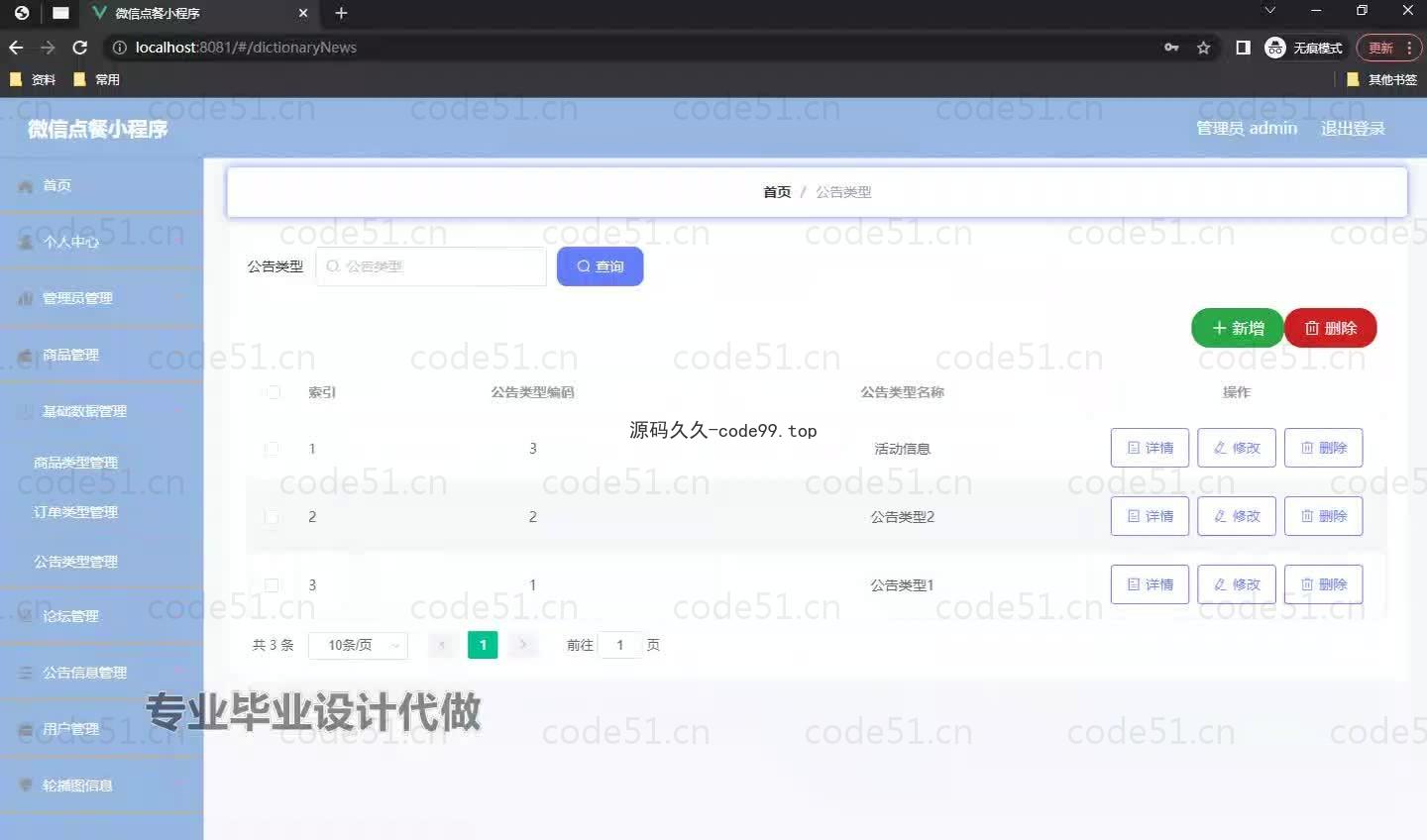Viewport: 1427px width, 840px height.
Task: Open 个人中心 sidebar menu
Action: (x=101, y=242)
